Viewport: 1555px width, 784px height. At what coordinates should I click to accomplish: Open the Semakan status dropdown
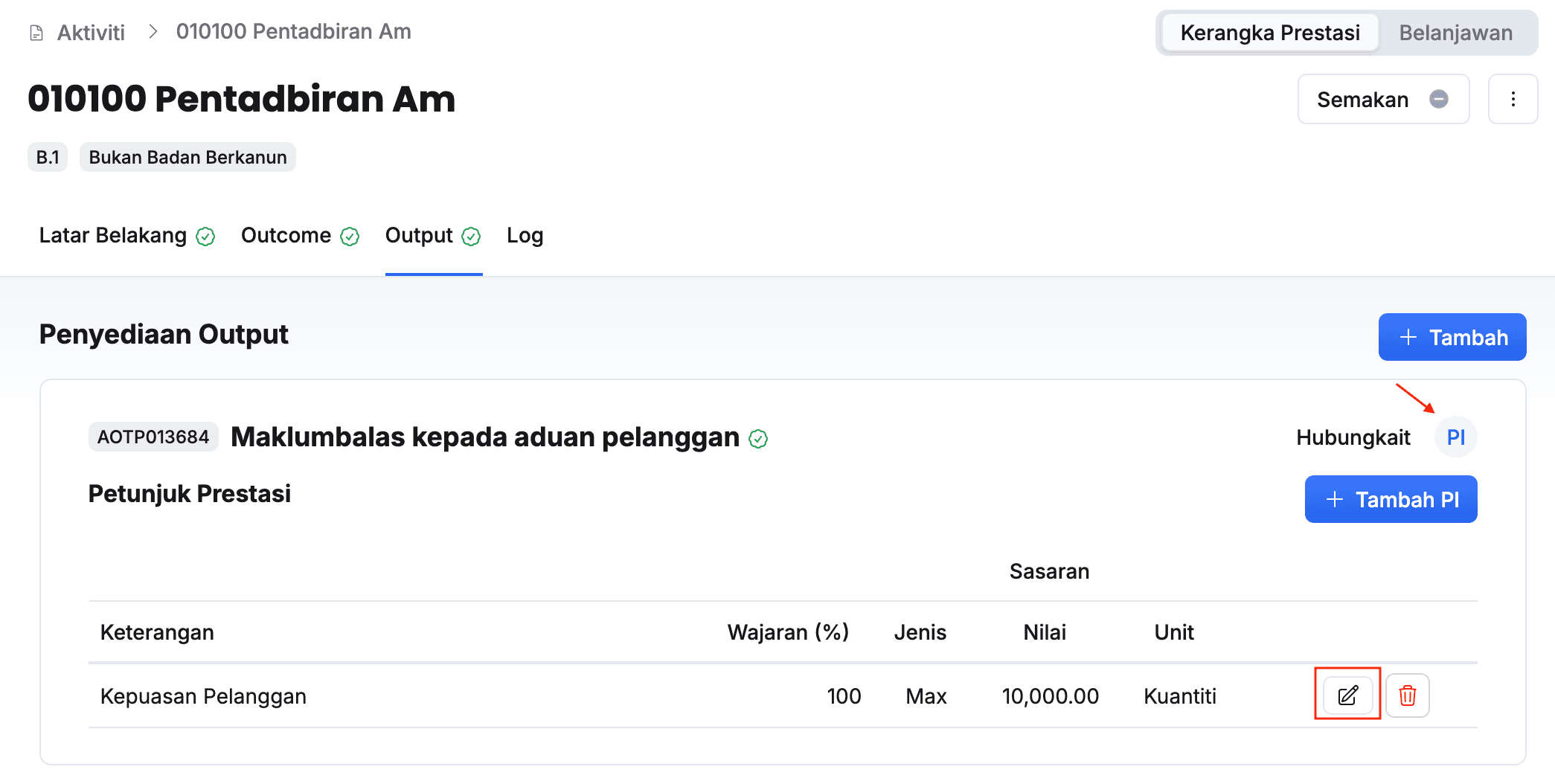(1382, 99)
